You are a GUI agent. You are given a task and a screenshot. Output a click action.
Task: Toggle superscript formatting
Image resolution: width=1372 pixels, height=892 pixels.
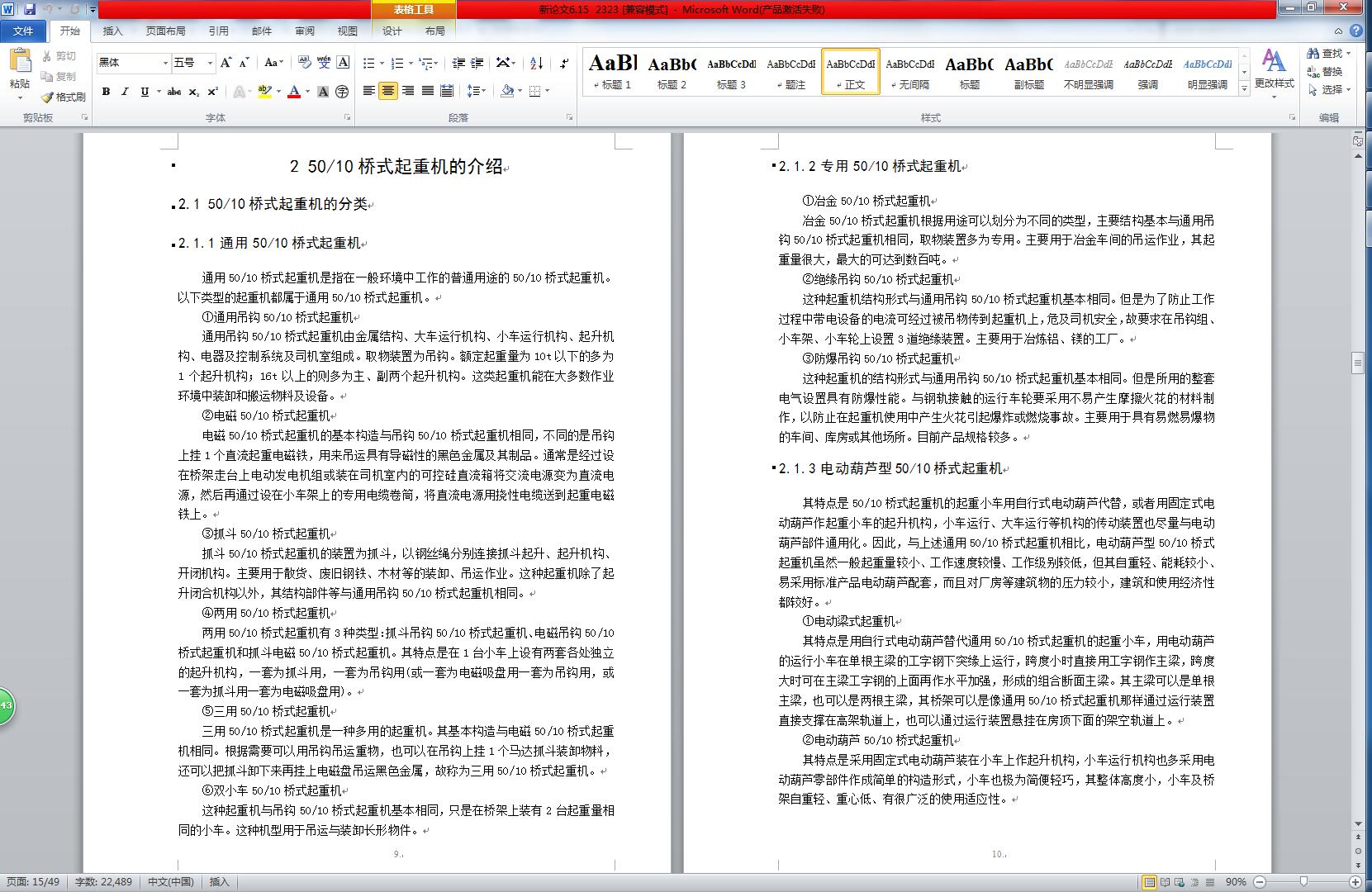[212, 92]
